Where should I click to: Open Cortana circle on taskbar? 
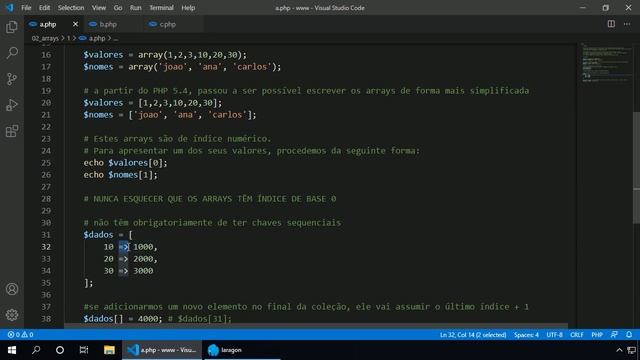pos(60,350)
